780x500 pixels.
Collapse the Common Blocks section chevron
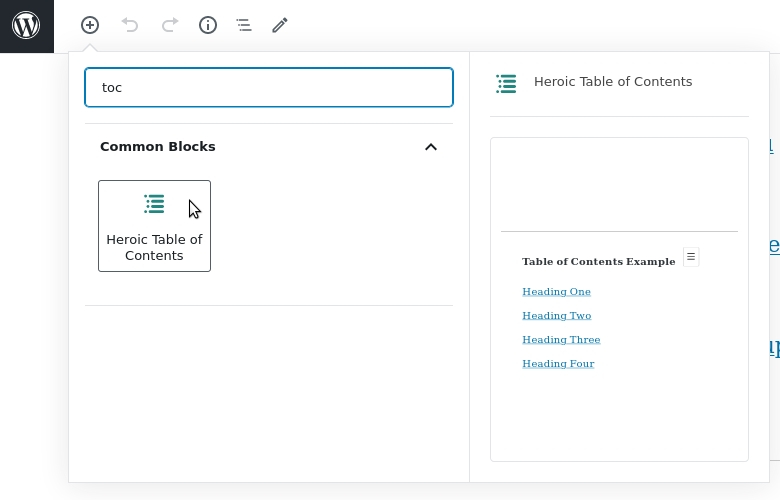pos(431,147)
